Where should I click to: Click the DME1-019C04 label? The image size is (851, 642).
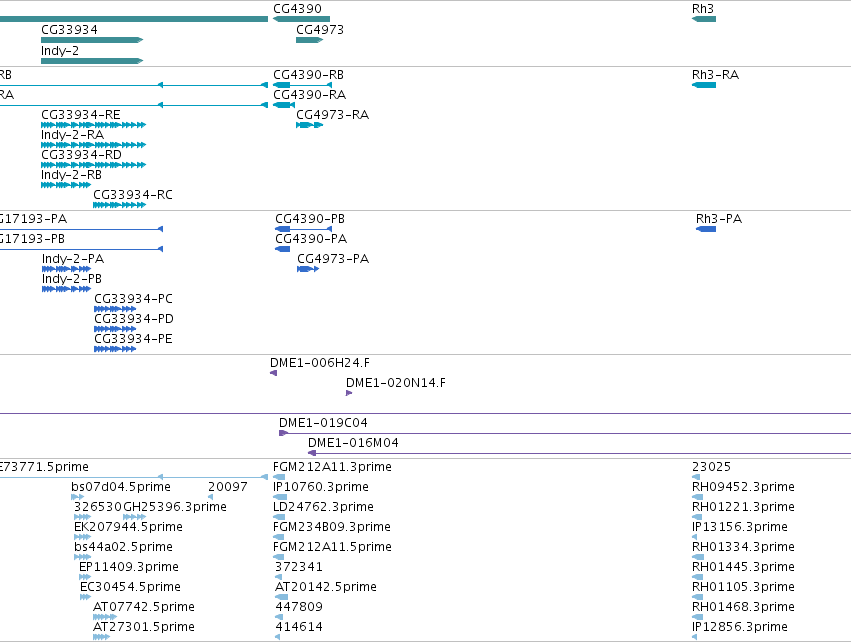[x=323, y=423]
